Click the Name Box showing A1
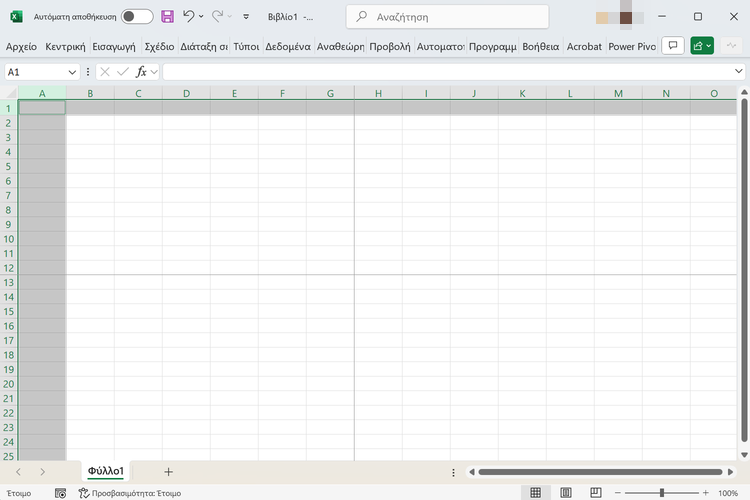This screenshot has width=750, height=500. (x=36, y=72)
